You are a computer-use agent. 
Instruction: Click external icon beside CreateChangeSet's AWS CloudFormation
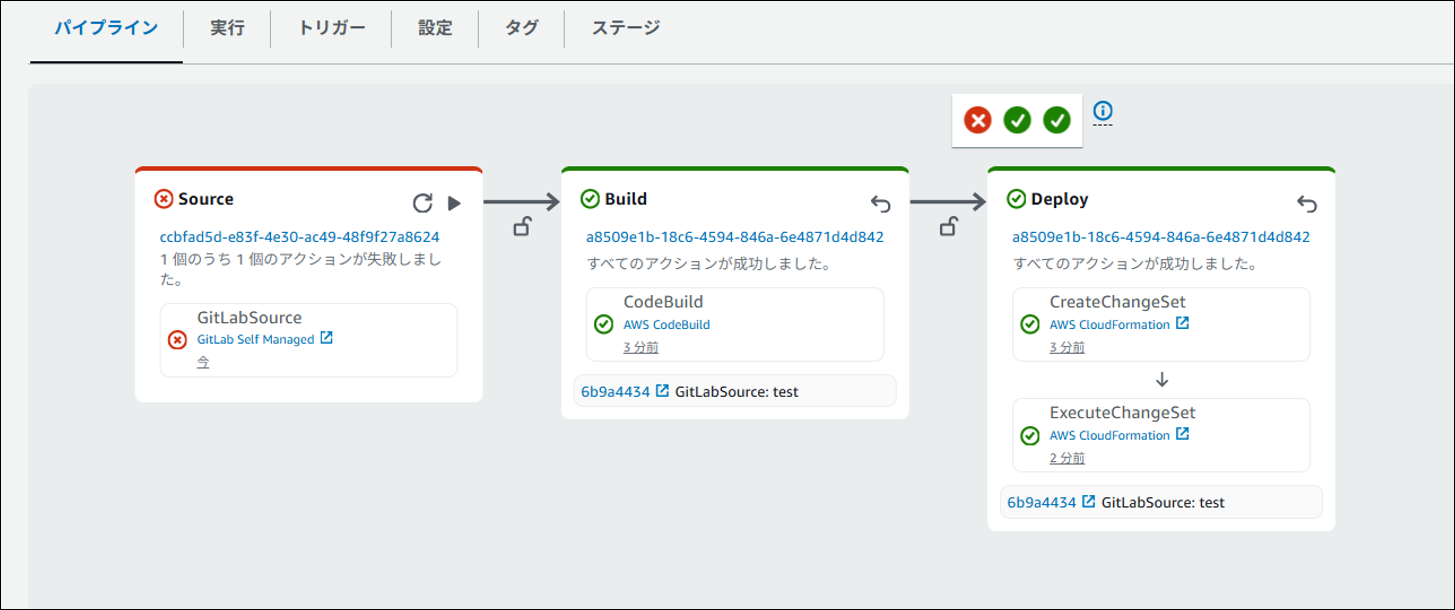point(1182,324)
